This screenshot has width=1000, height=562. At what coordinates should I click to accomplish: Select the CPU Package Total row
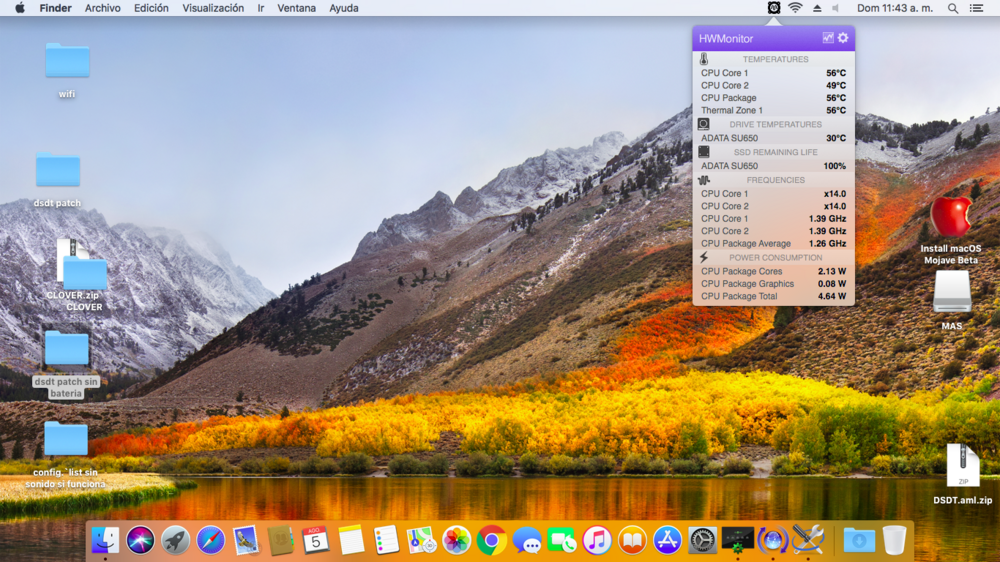[773, 296]
